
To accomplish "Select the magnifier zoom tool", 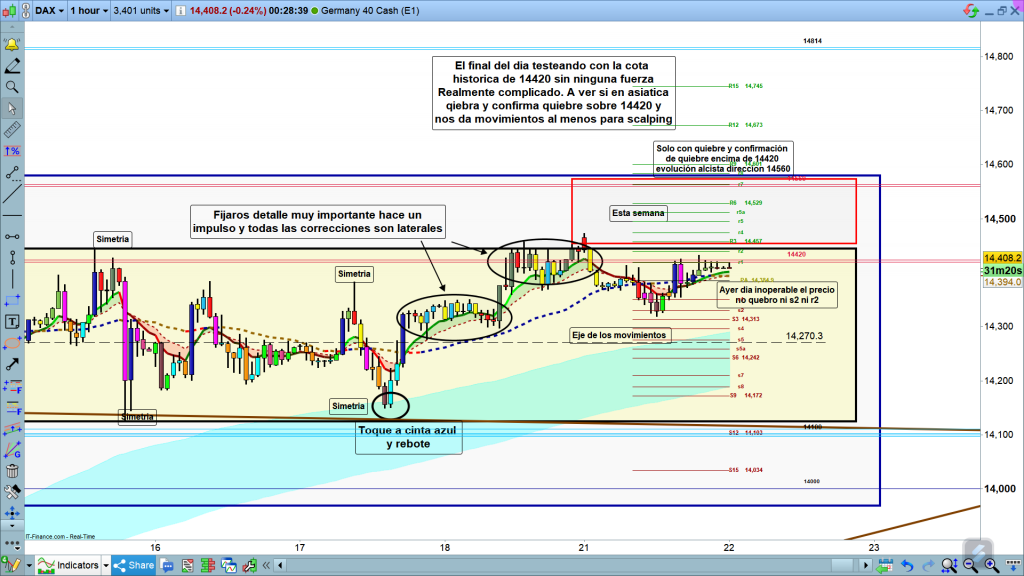I will point(12,88).
